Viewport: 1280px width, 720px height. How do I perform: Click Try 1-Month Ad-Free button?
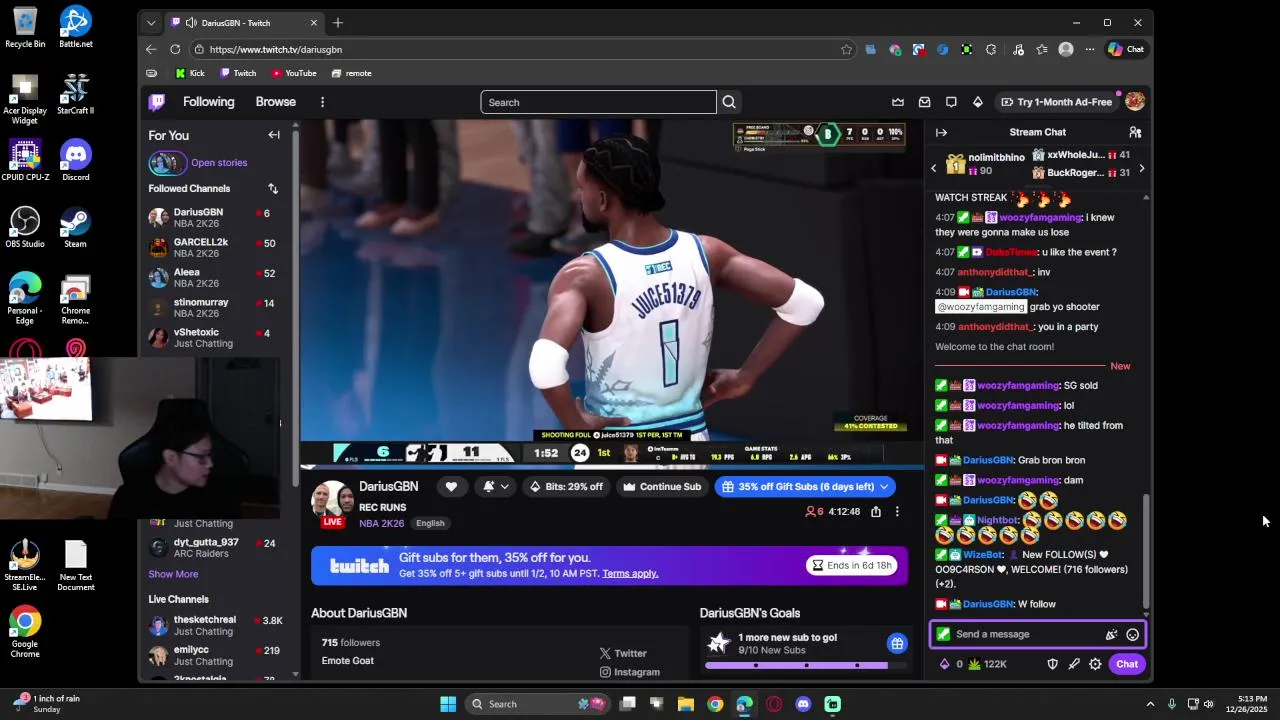click(x=1055, y=102)
